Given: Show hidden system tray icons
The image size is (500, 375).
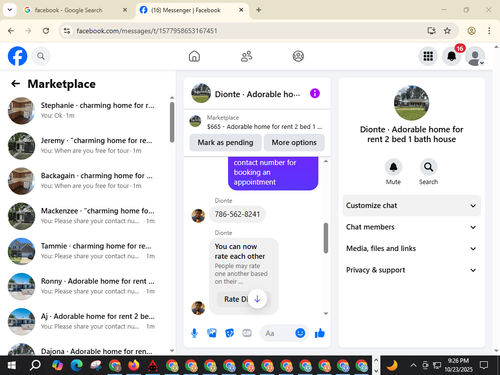Looking at the screenshot, I should [x=413, y=366].
